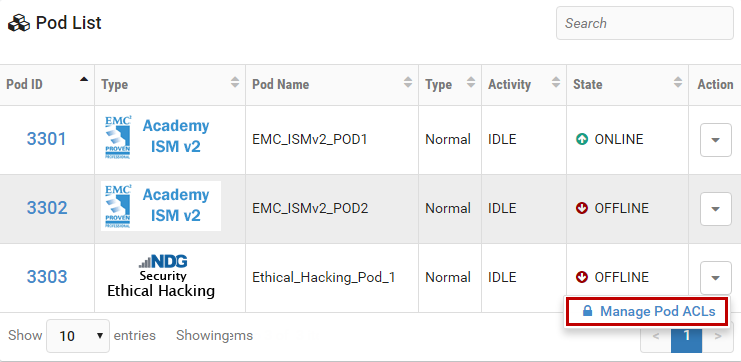Open the Action dropdown for pod 3302
Screen dimensions: 741x362
click(715, 208)
